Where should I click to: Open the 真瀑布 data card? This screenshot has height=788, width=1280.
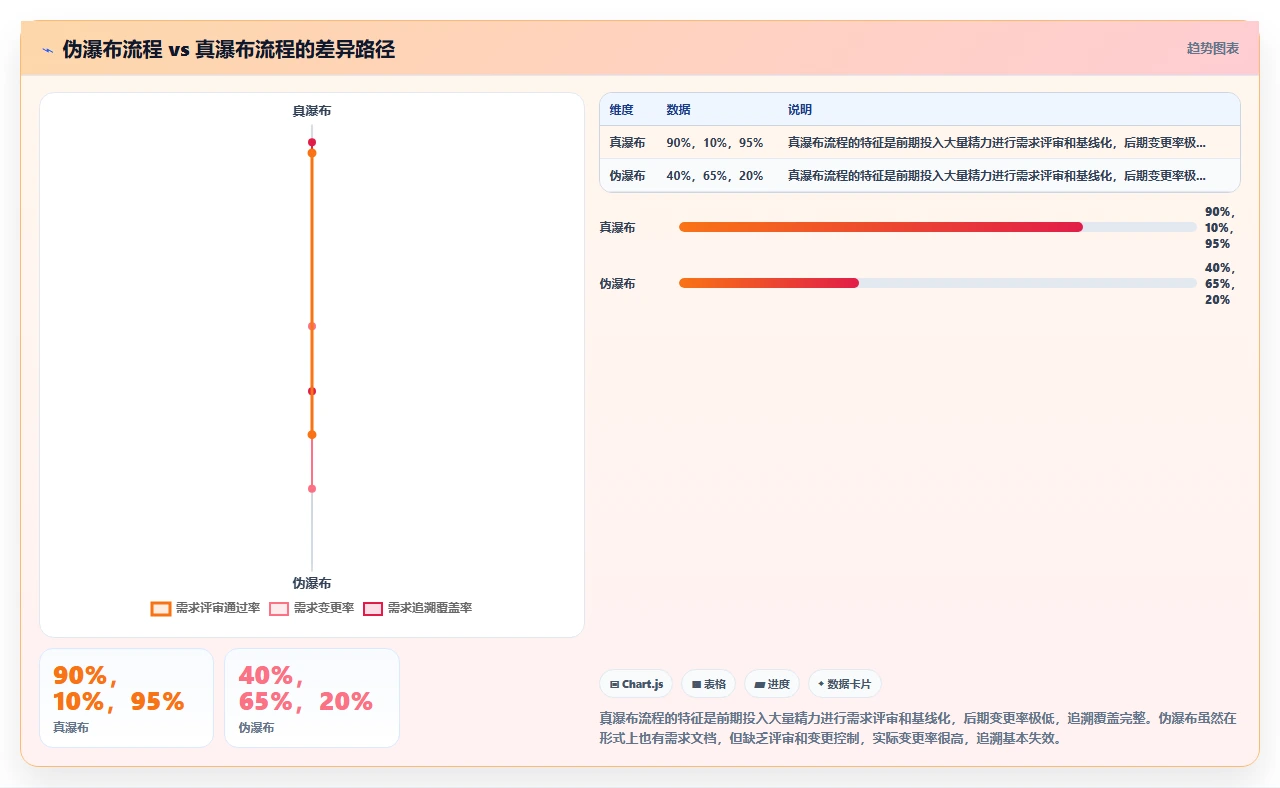pos(126,698)
